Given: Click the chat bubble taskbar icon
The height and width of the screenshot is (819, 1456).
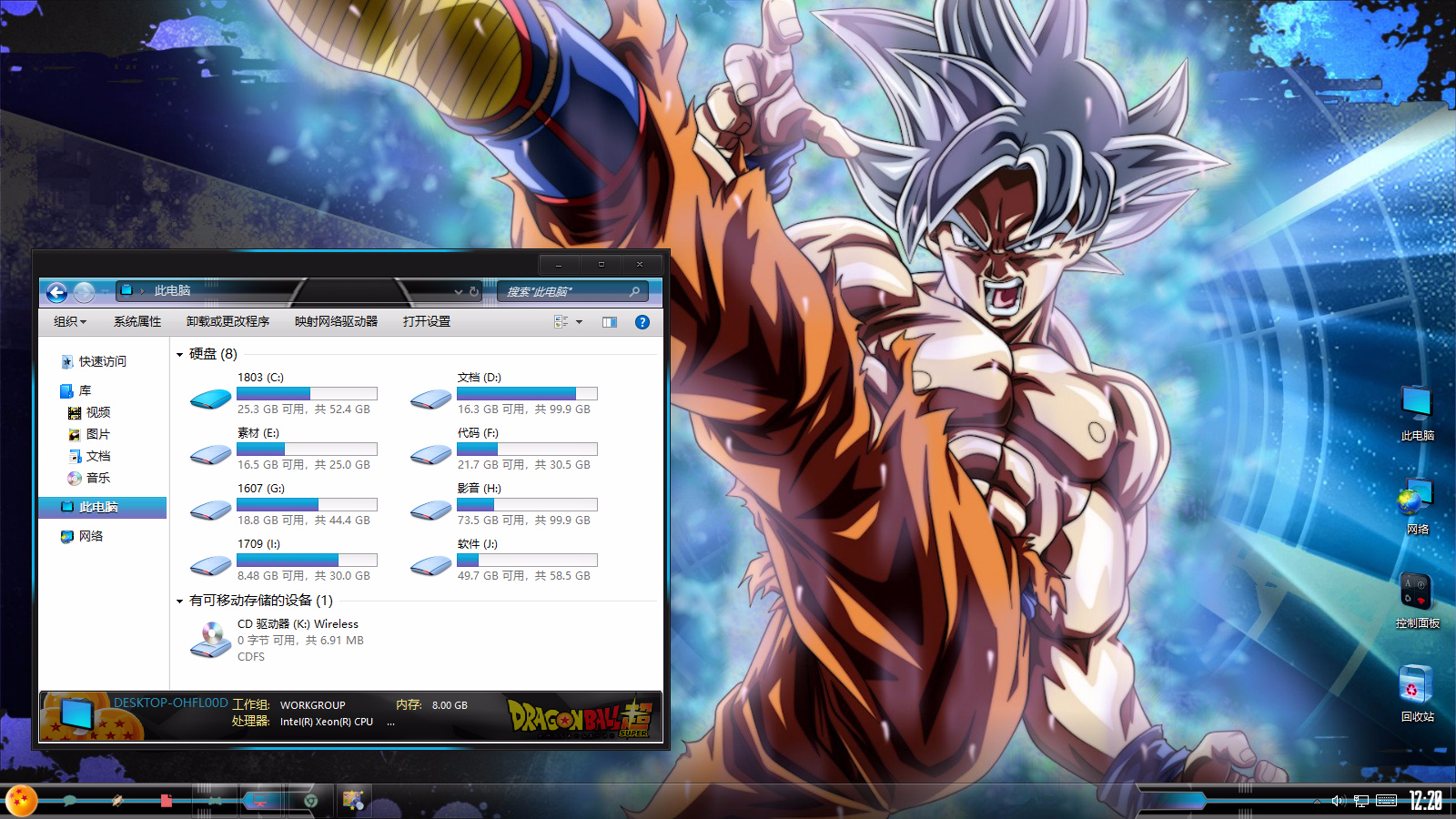Looking at the screenshot, I should click(70, 801).
